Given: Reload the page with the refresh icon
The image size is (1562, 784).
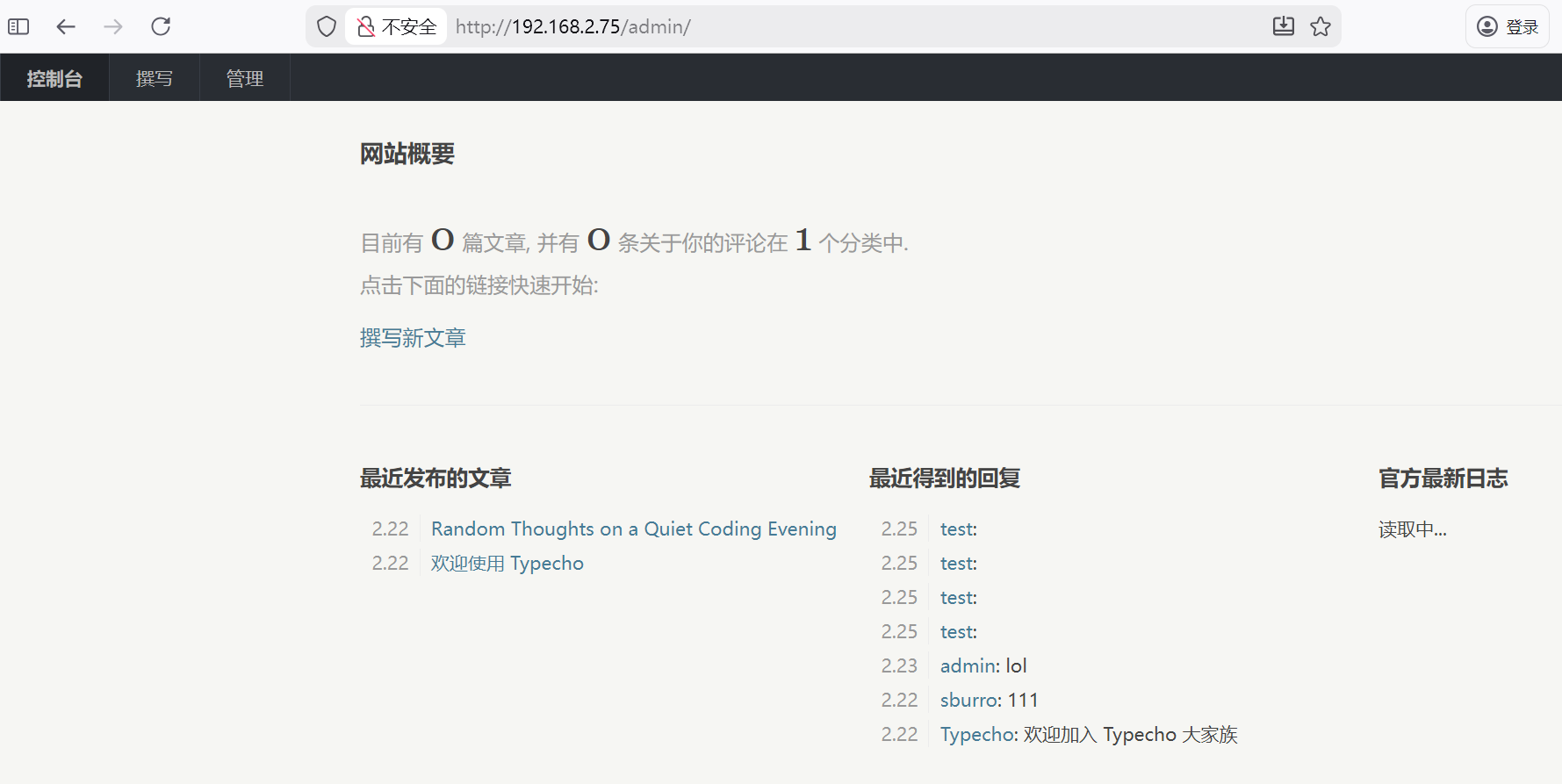Looking at the screenshot, I should pos(161,26).
